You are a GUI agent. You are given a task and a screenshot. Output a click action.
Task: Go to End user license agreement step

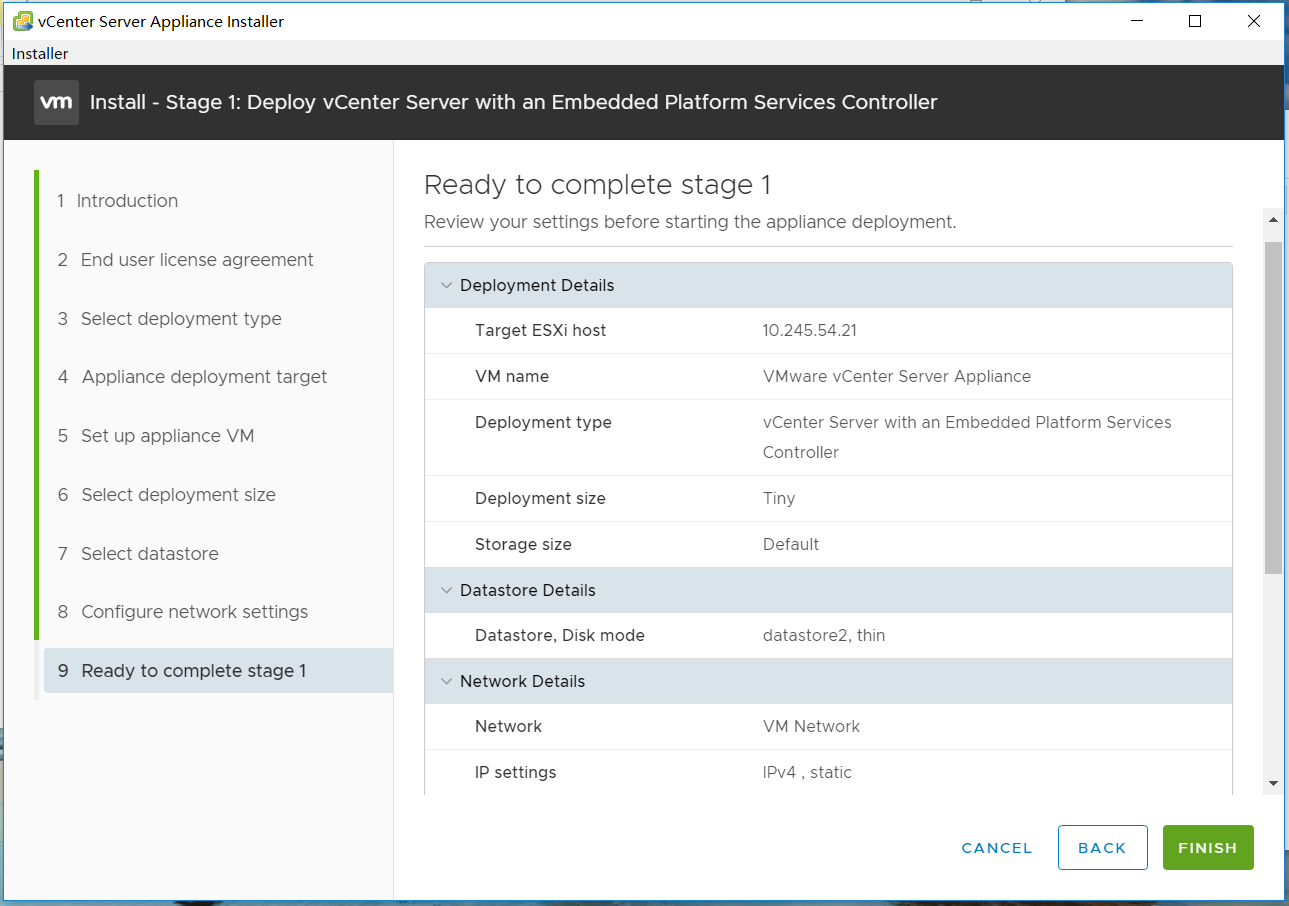185,260
